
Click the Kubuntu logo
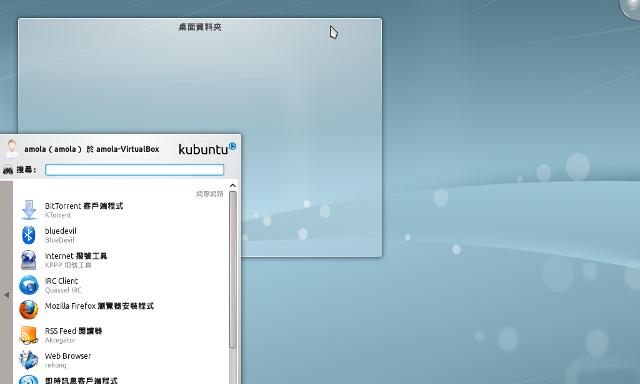tap(207, 149)
